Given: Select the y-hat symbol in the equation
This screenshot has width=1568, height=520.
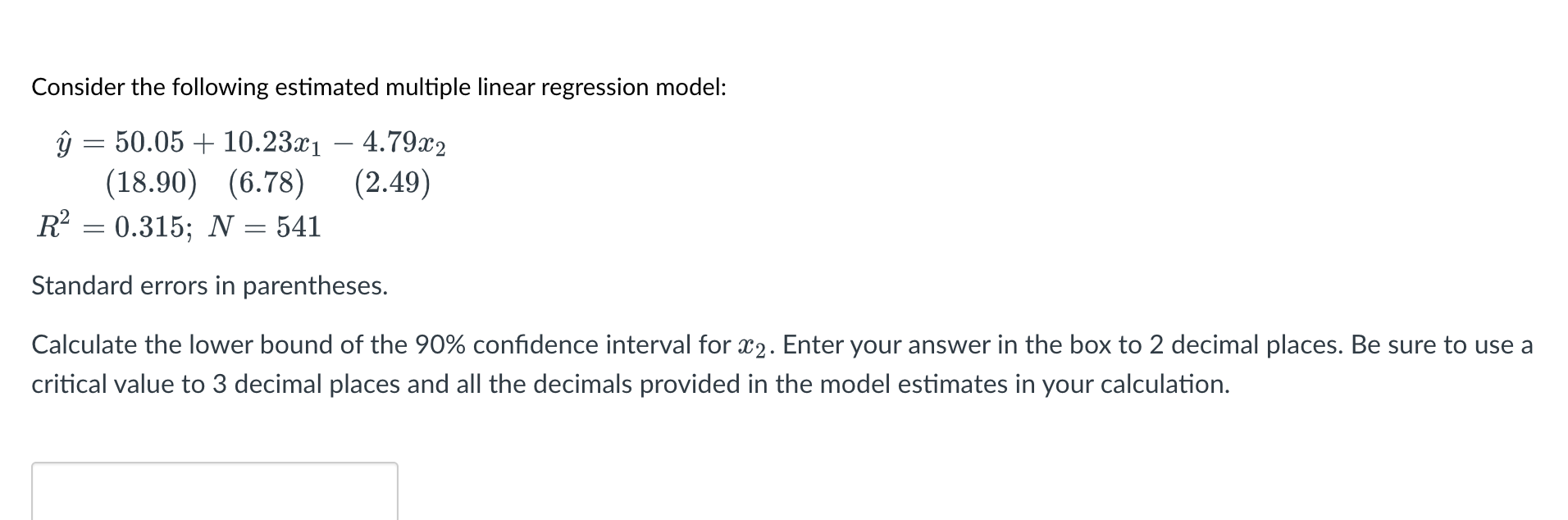Looking at the screenshot, I should [x=64, y=144].
